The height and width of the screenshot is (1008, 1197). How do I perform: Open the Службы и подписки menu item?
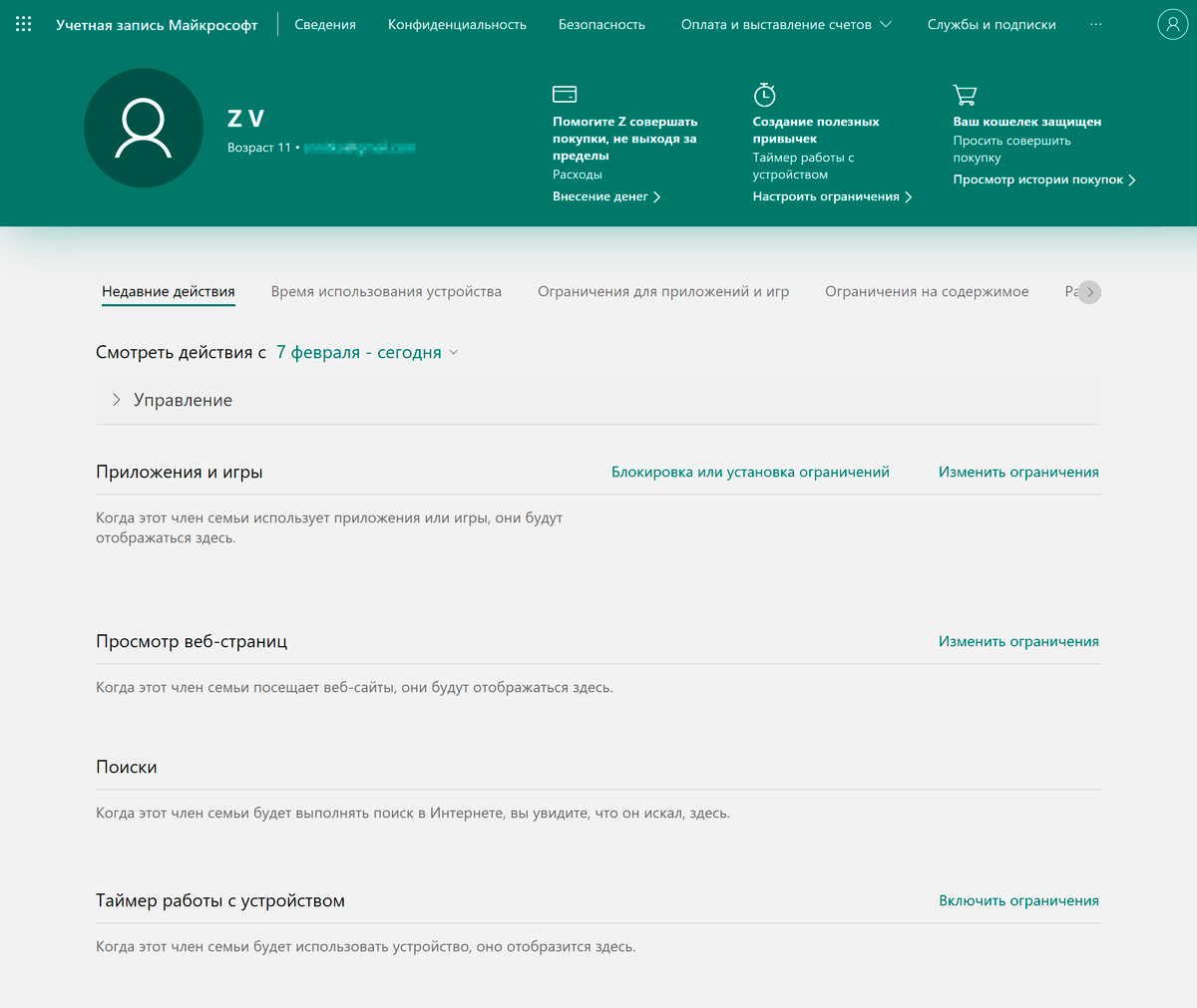pos(992,24)
